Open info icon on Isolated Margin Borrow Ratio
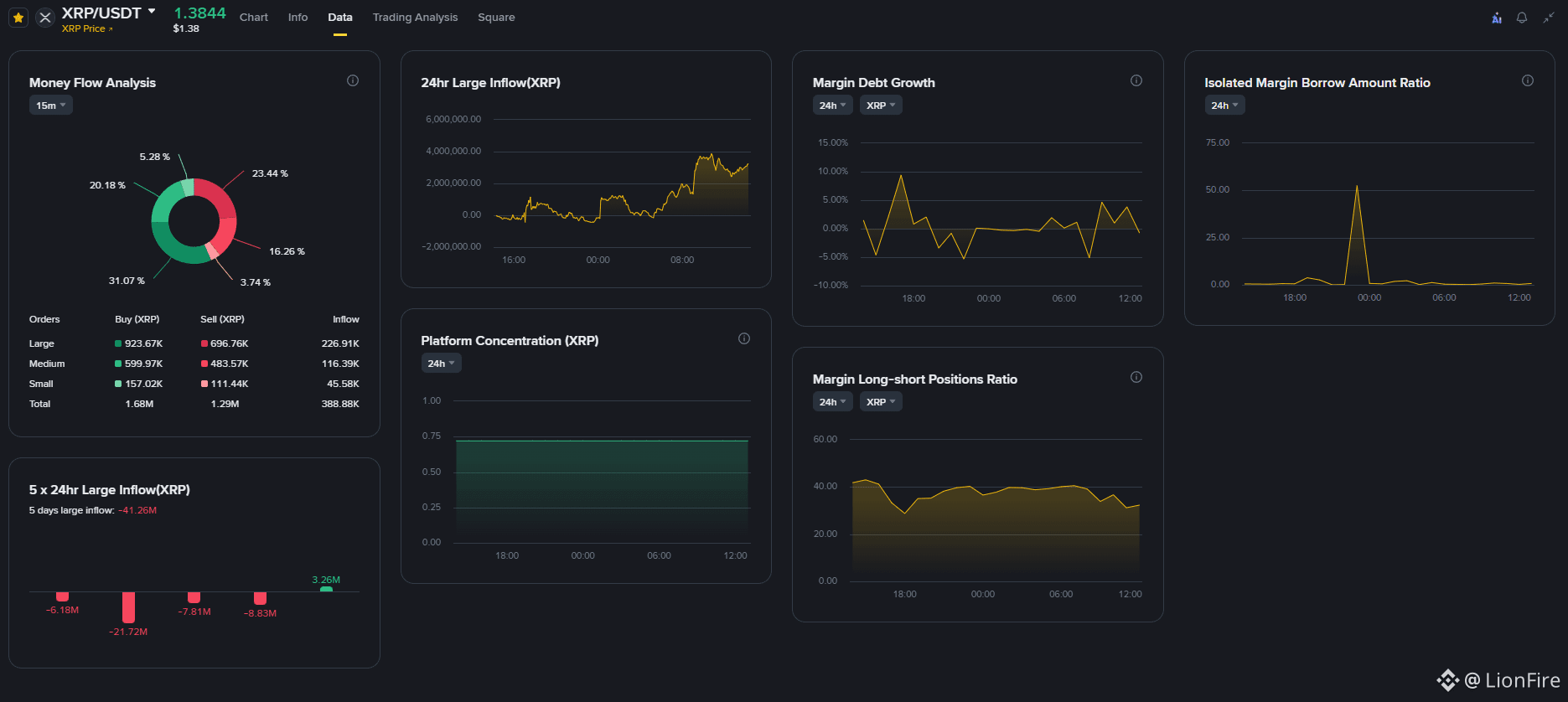This screenshot has height=702, width=1568. [x=1528, y=81]
